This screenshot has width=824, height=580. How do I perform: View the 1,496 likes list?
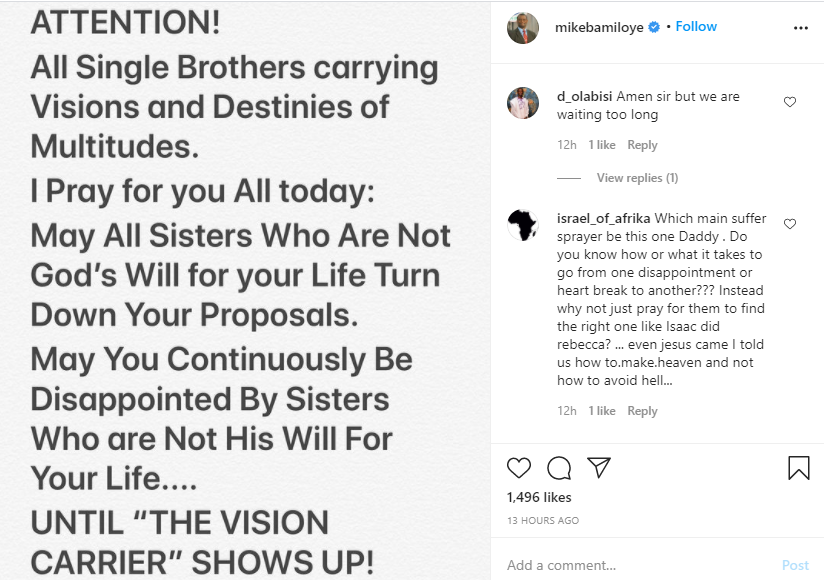click(x=539, y=497)
